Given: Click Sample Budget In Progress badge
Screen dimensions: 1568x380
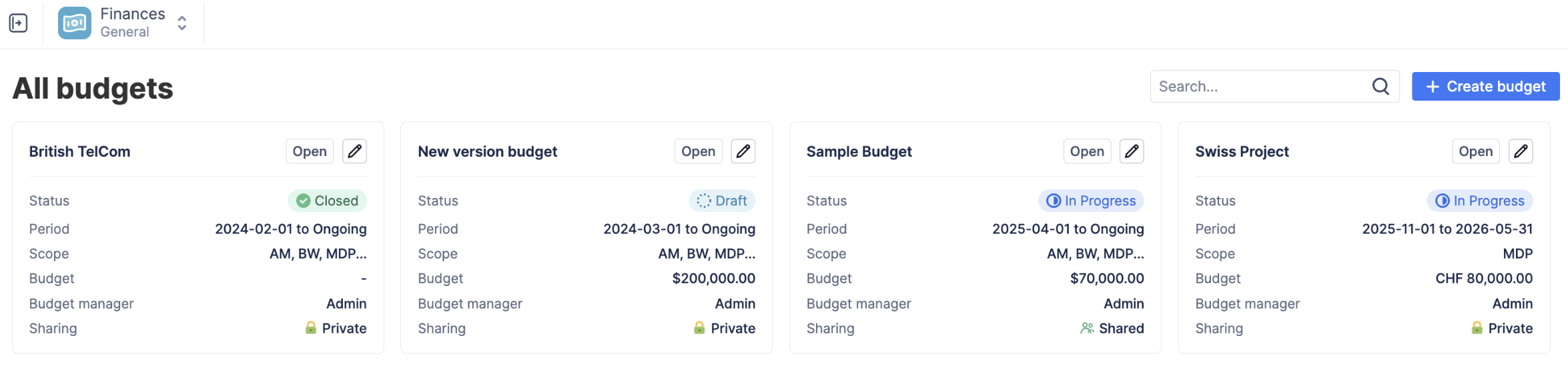Looking at the screenshot, I should point(1091,201).
